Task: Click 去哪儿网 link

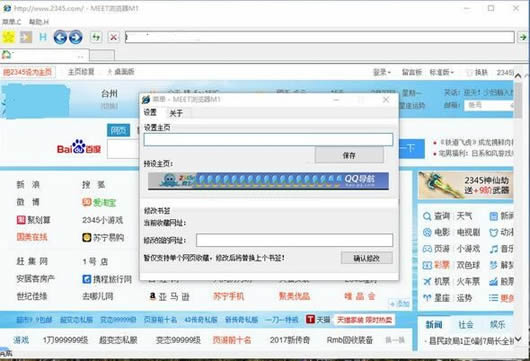Action: (x=98, y=296)
